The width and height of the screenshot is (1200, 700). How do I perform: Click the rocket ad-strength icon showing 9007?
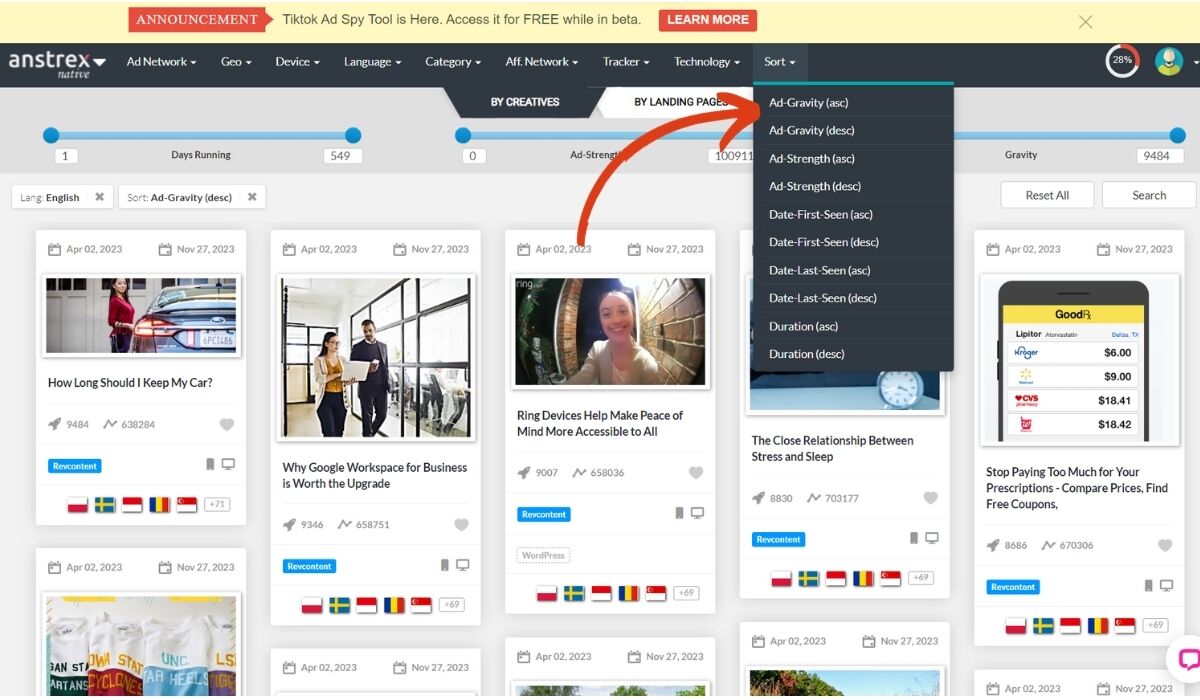pyautogui.click(x=522, y=472)
